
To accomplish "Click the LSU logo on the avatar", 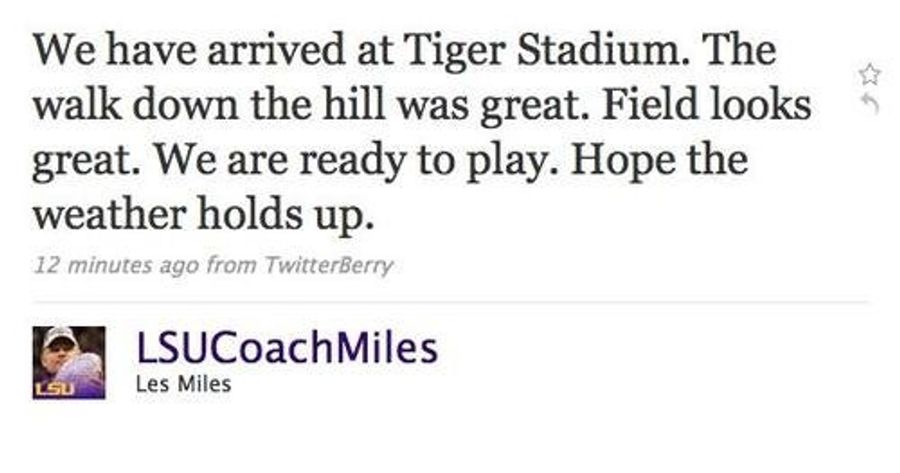I will point(55,389).
